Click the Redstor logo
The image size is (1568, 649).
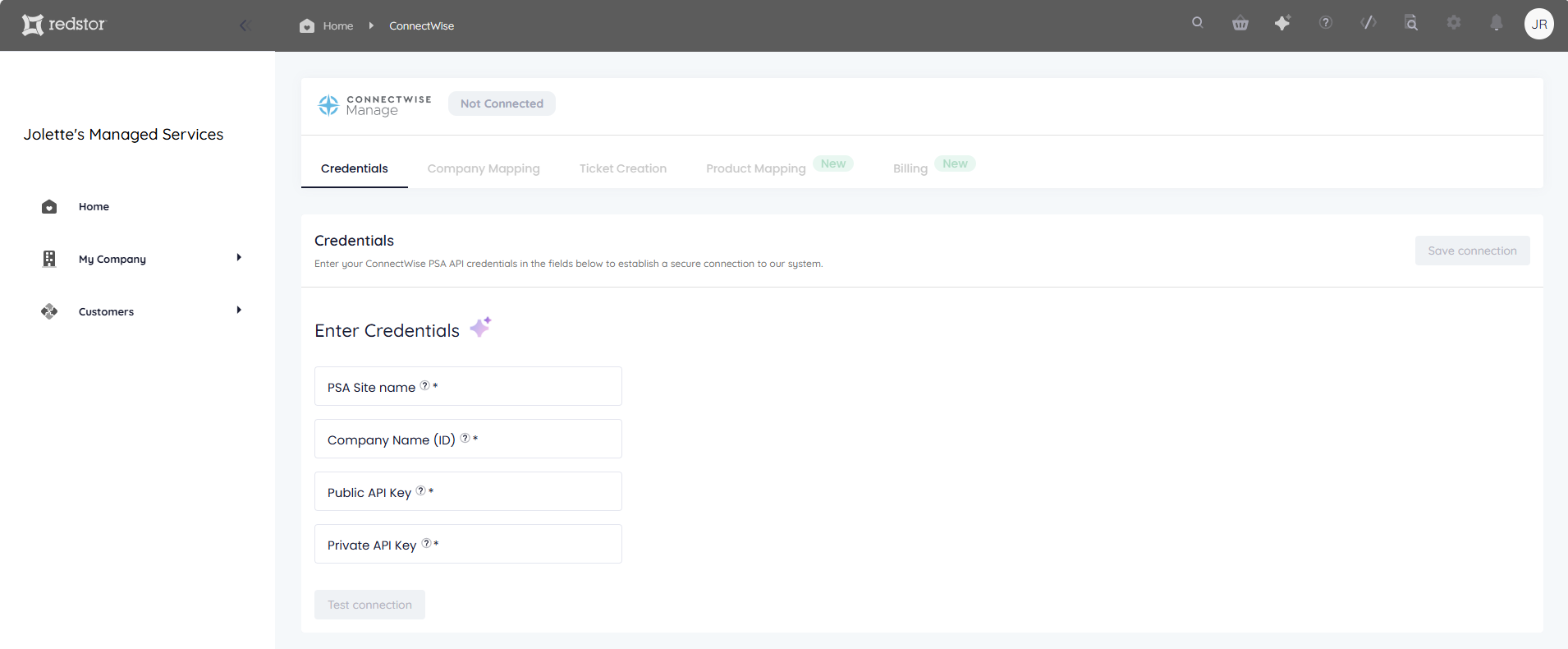[x=64, y=25]
